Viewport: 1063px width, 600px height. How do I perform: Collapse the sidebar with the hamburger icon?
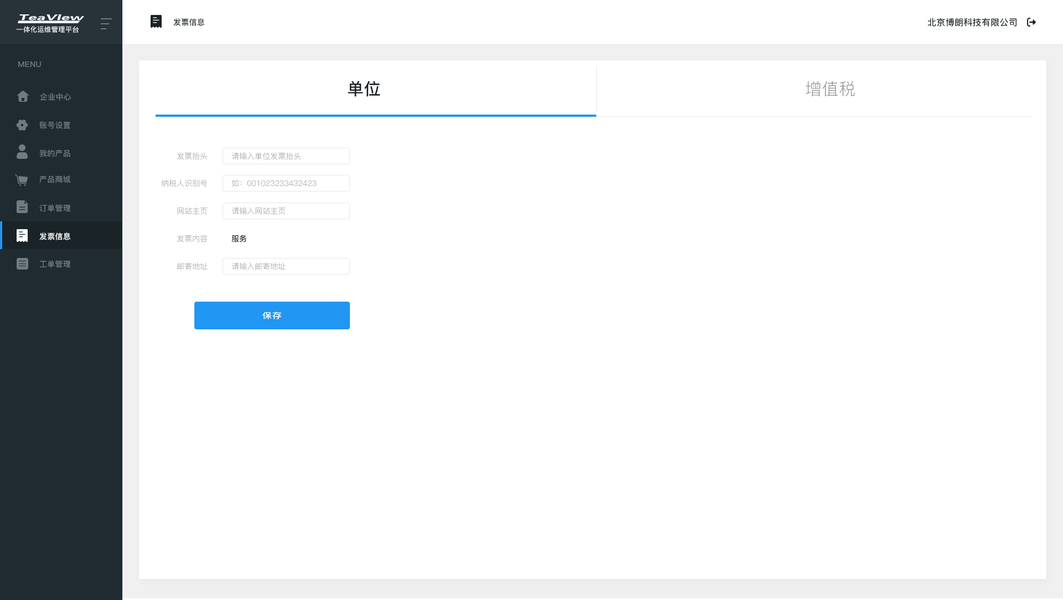click(106, 24)
